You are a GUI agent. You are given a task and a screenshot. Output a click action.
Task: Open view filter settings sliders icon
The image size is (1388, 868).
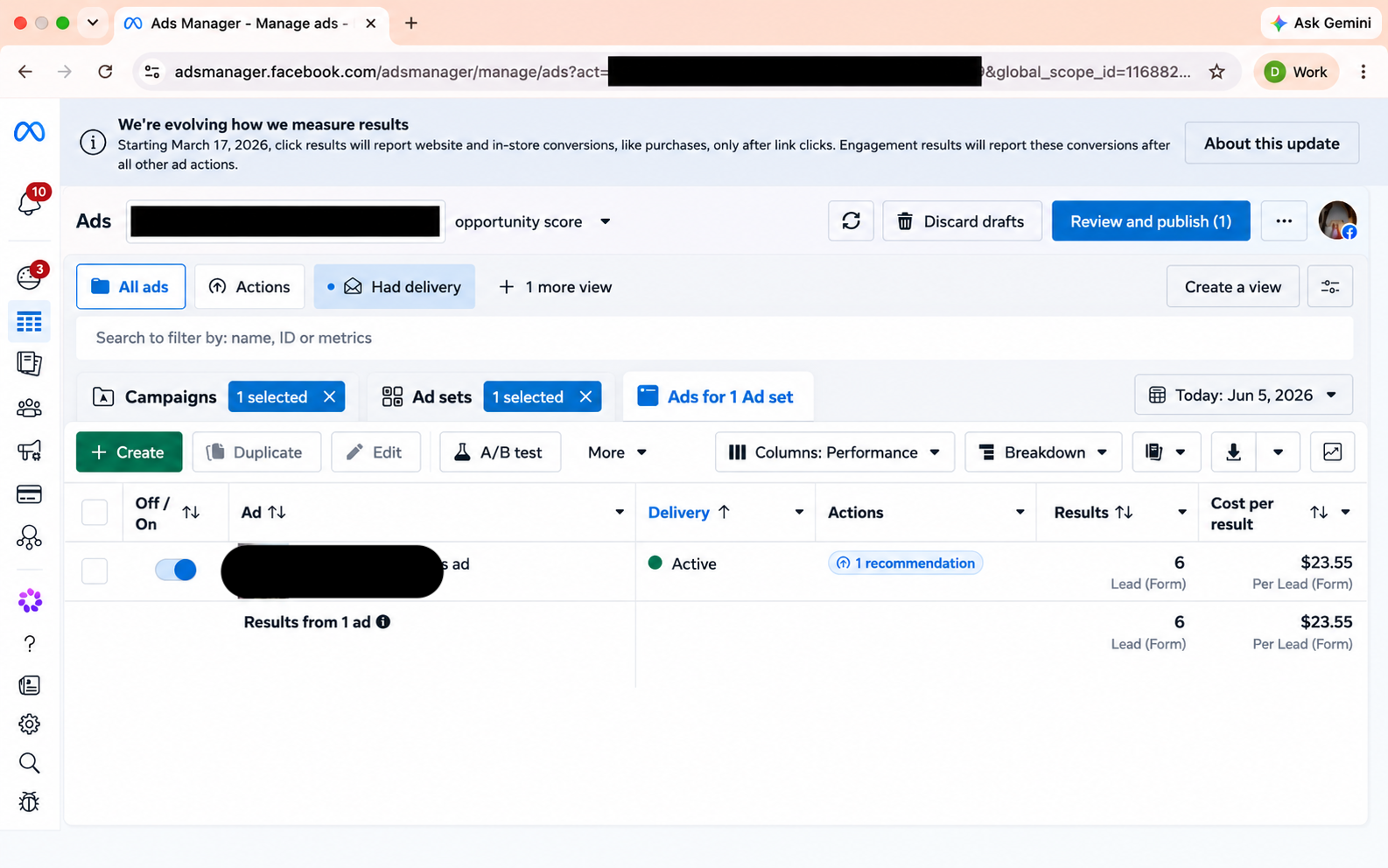pos(1330,286)
